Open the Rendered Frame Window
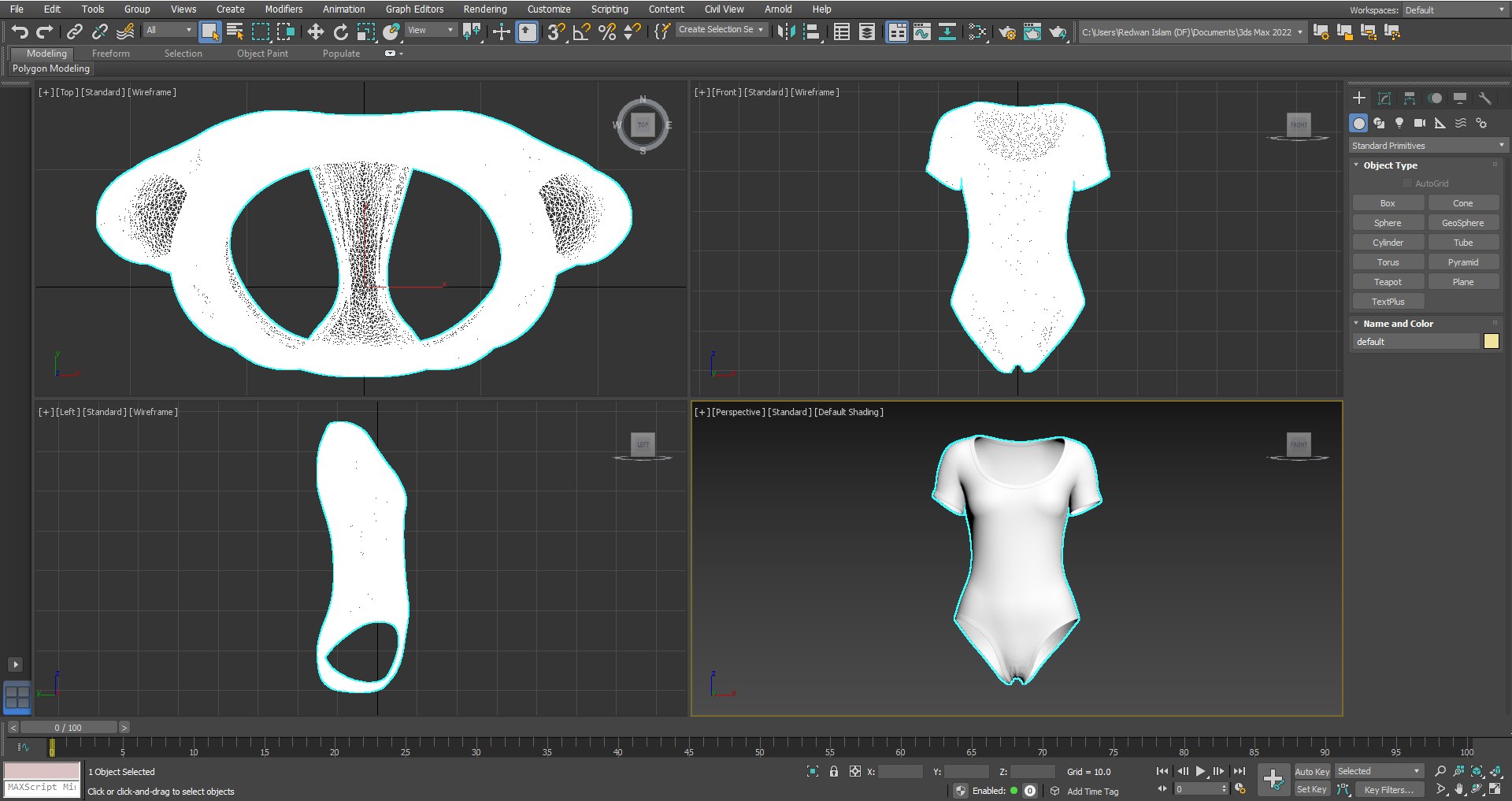The image size is (1512, 801). [x=1032, y=32]
